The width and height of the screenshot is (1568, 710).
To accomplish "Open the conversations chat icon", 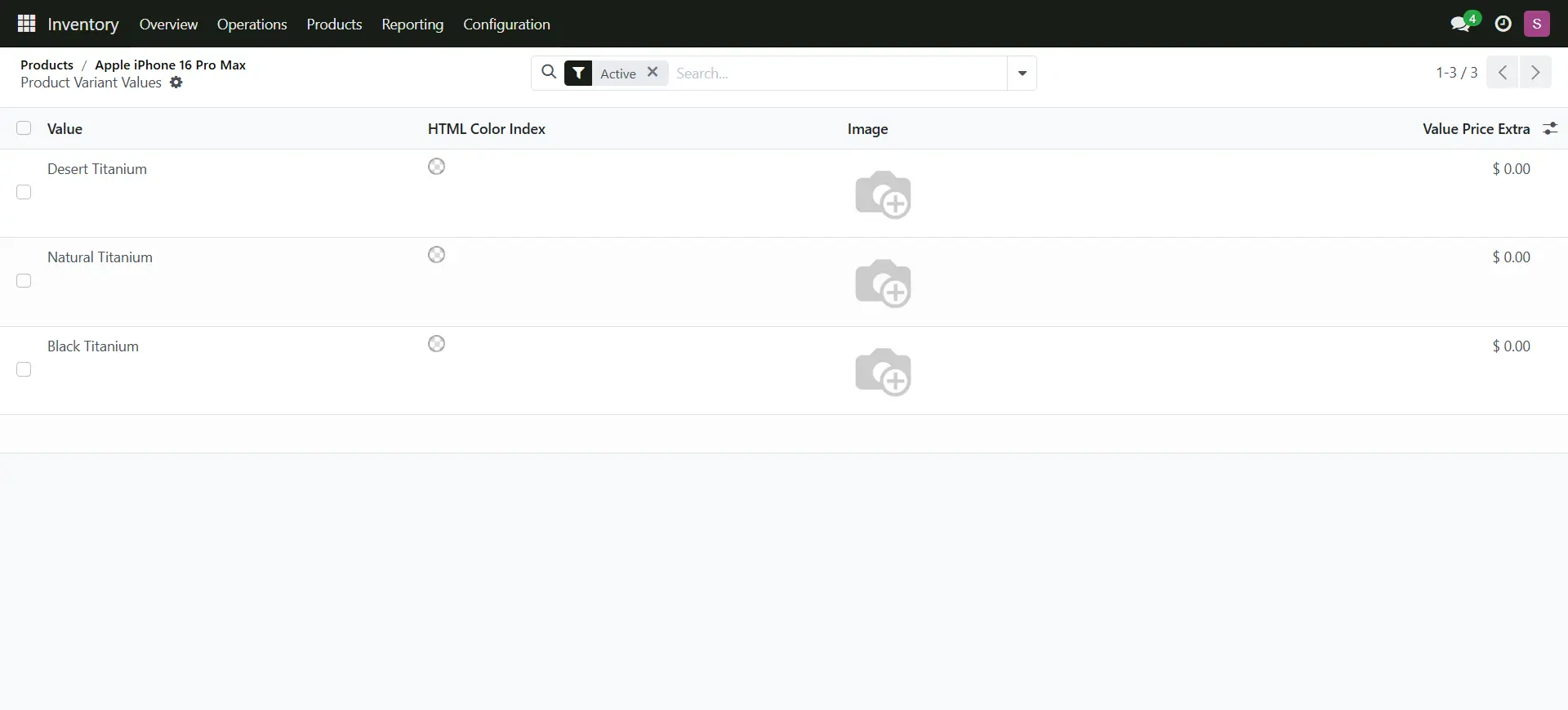I will tap(1460, 24).
